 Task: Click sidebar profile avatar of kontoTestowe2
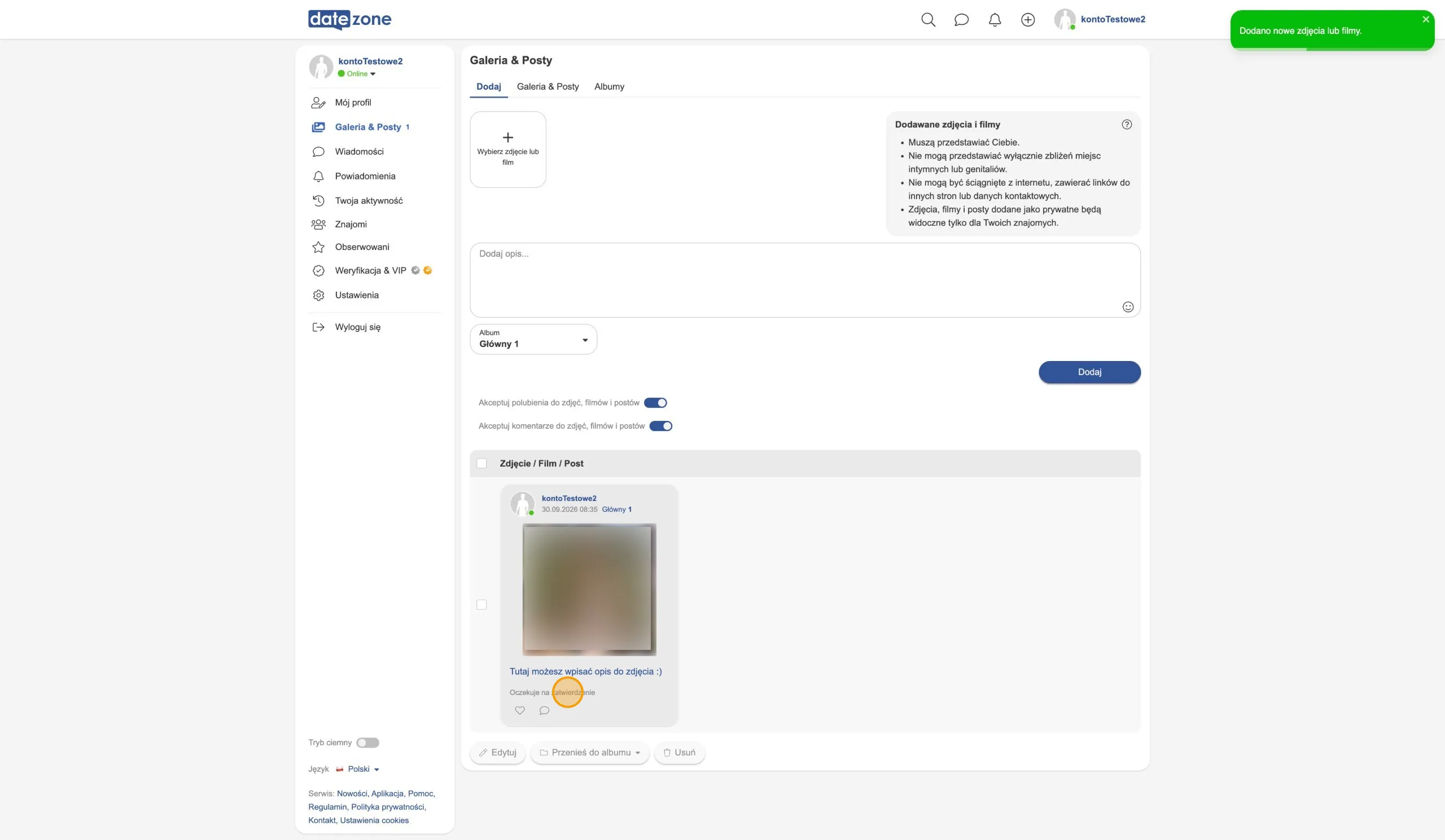(x=321, y=67)
